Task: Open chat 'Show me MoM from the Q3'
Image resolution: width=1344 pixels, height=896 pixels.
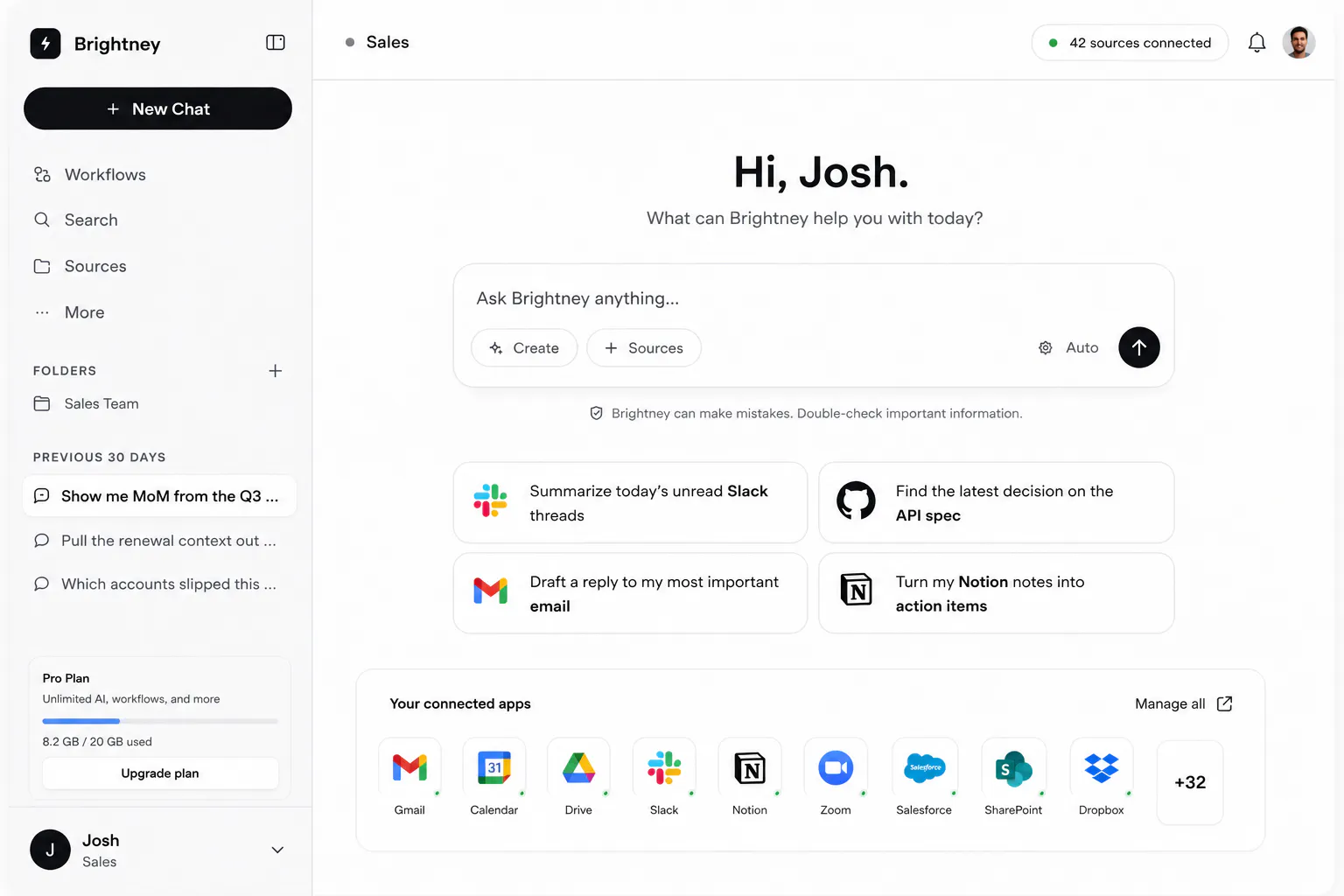Action: coord(159,496)
